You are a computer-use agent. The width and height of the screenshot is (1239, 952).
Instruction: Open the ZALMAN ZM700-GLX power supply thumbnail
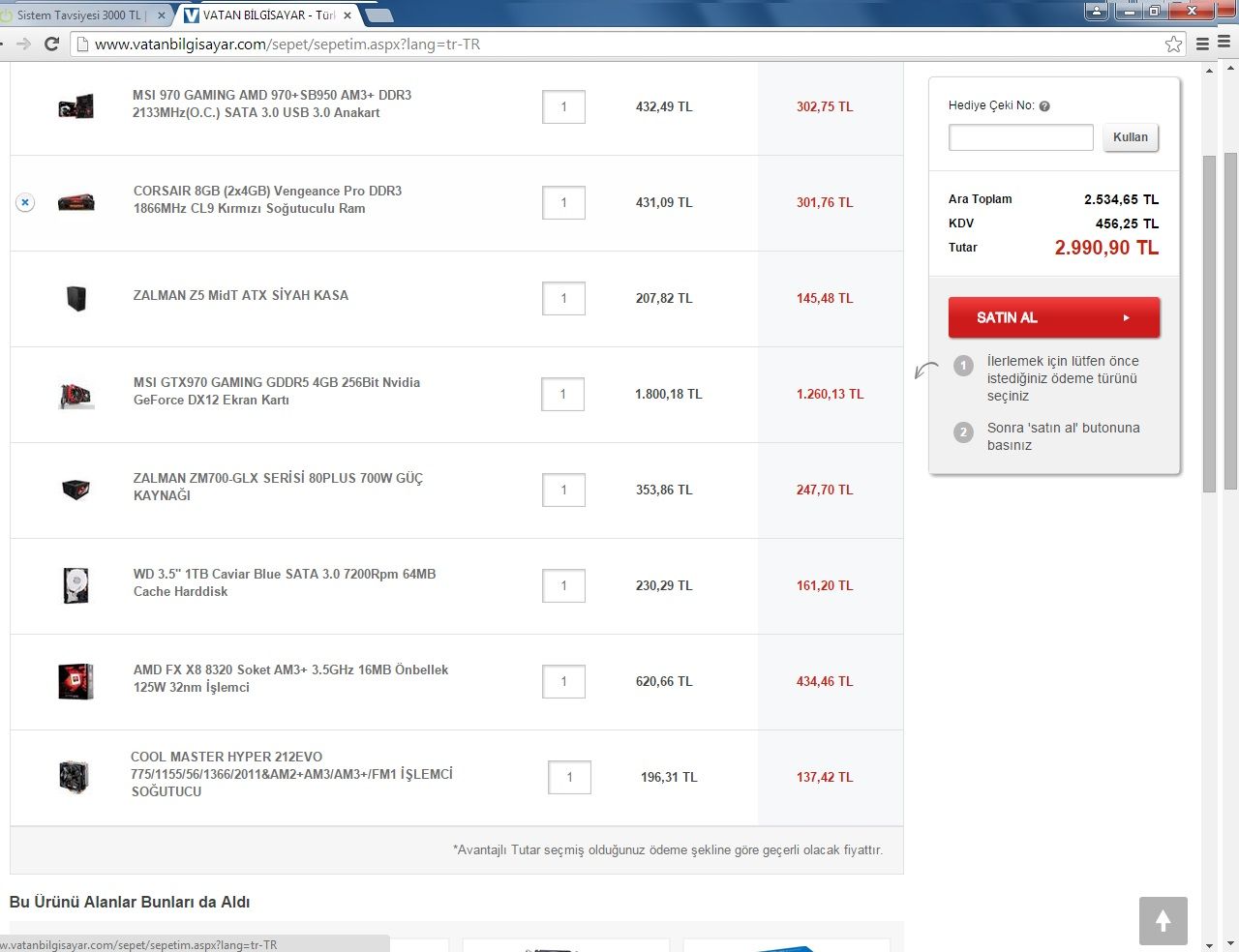pyautogui.click(x=76, y=490)
